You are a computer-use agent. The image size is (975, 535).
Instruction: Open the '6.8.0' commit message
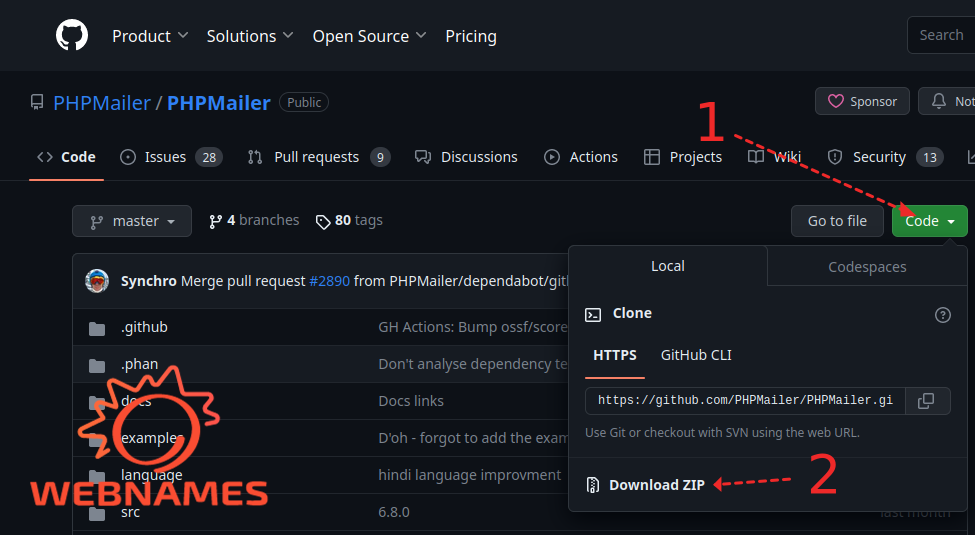pos(394,512)
